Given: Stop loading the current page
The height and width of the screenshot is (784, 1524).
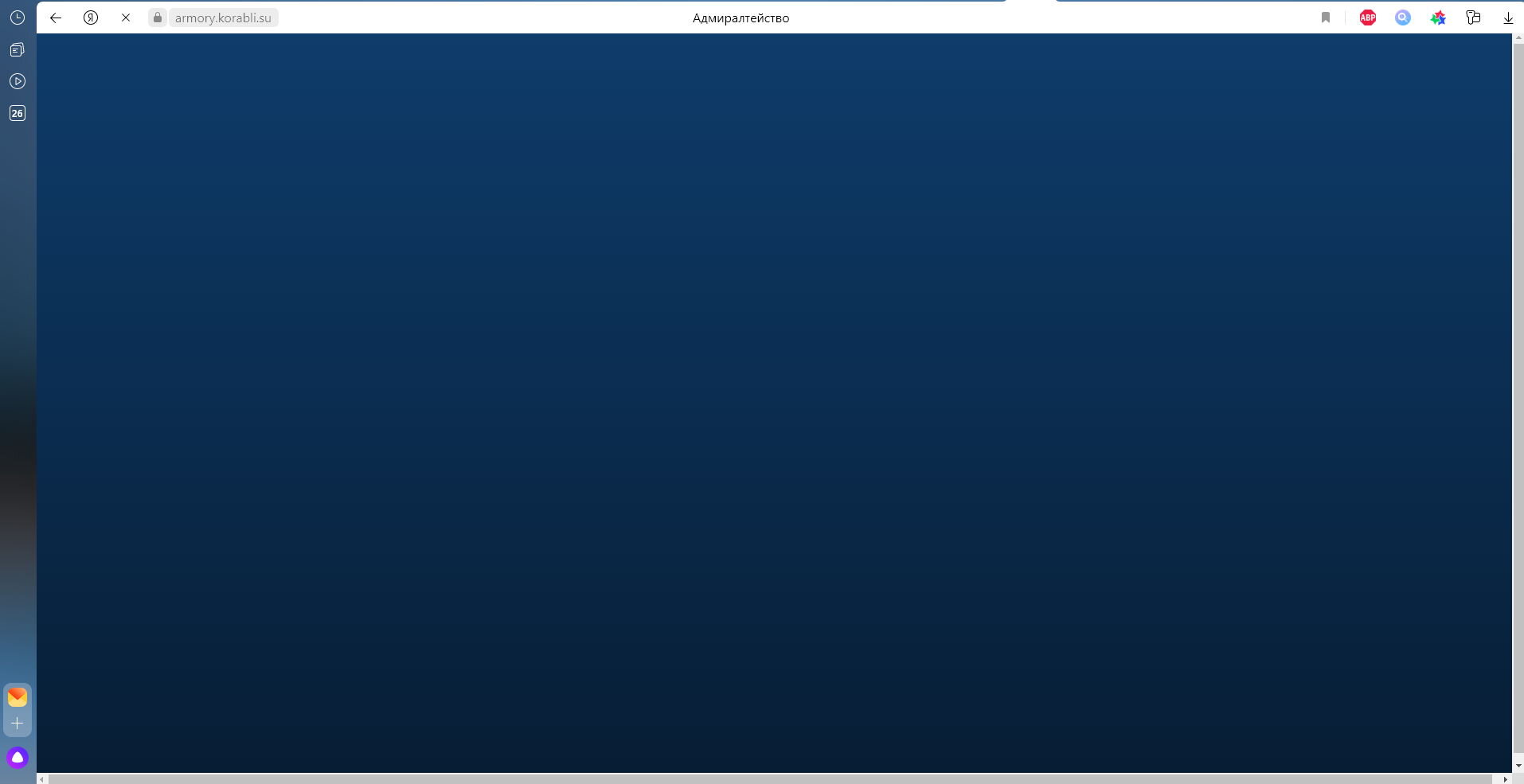Looking at the screenshot, I should click(x=126, y=18).
